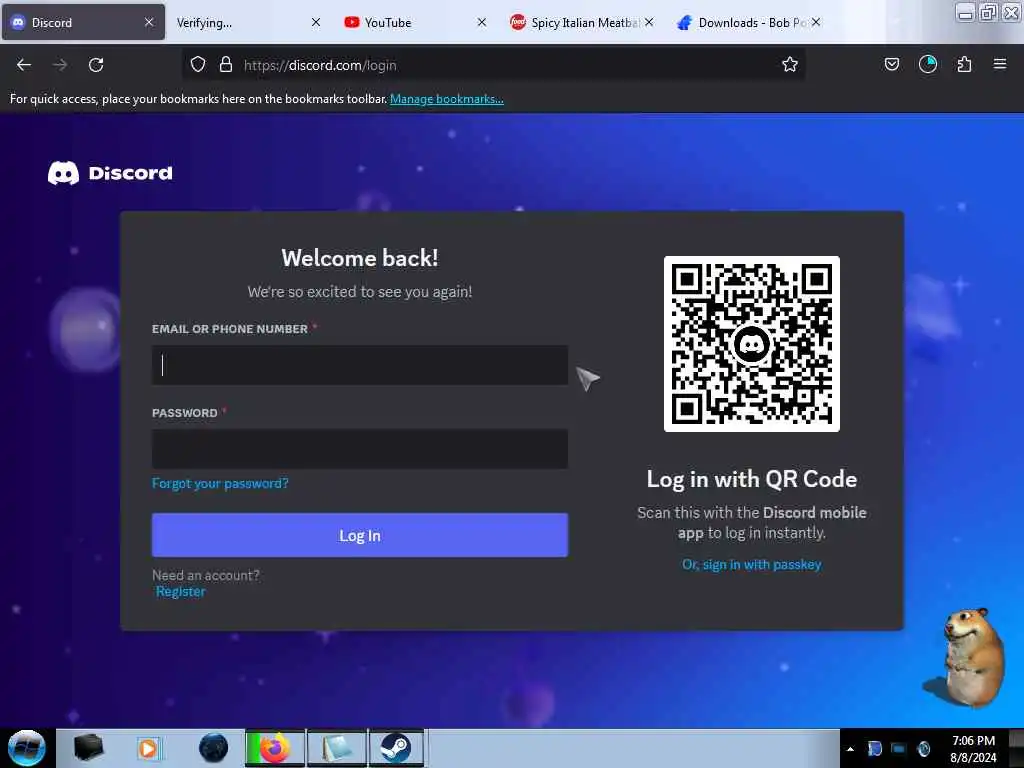Close the Spicy Italian Meatball tab
1024x768 pixels.
(648, 22)
